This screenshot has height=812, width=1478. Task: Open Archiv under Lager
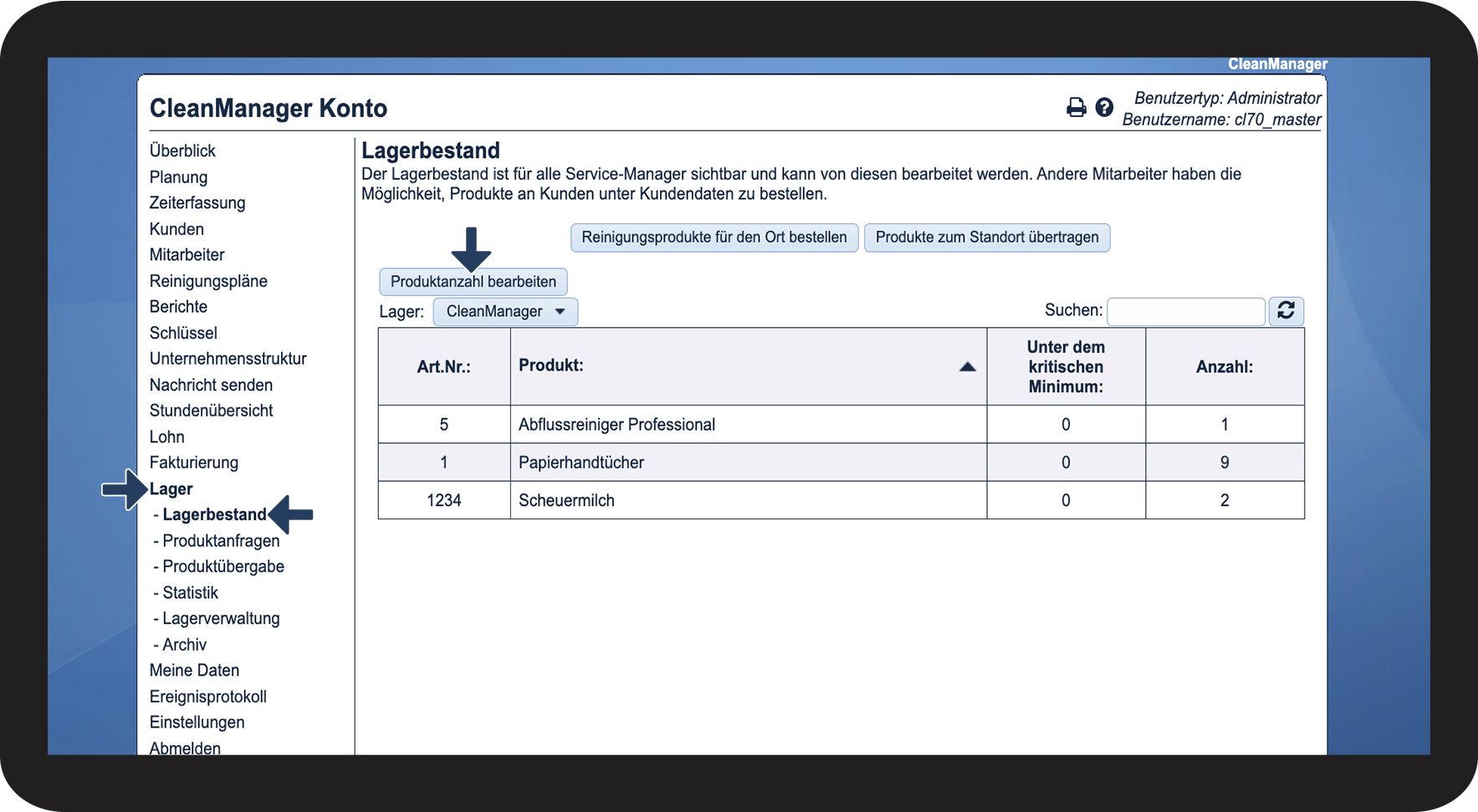184,645
